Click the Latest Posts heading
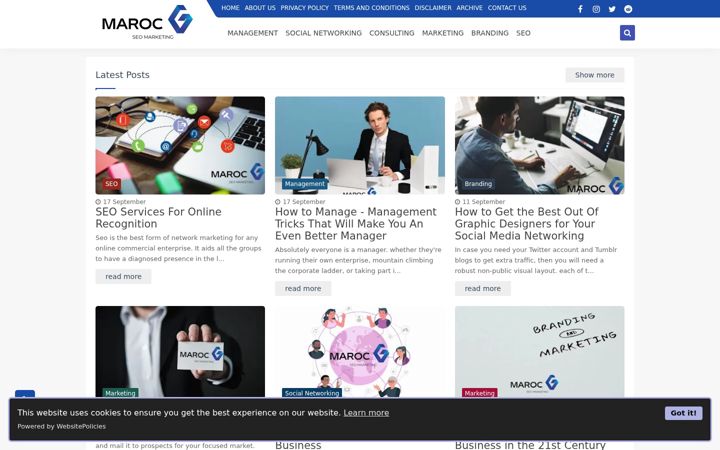The height and width of the screenshot is (450, 720). [x=123, y=75]
